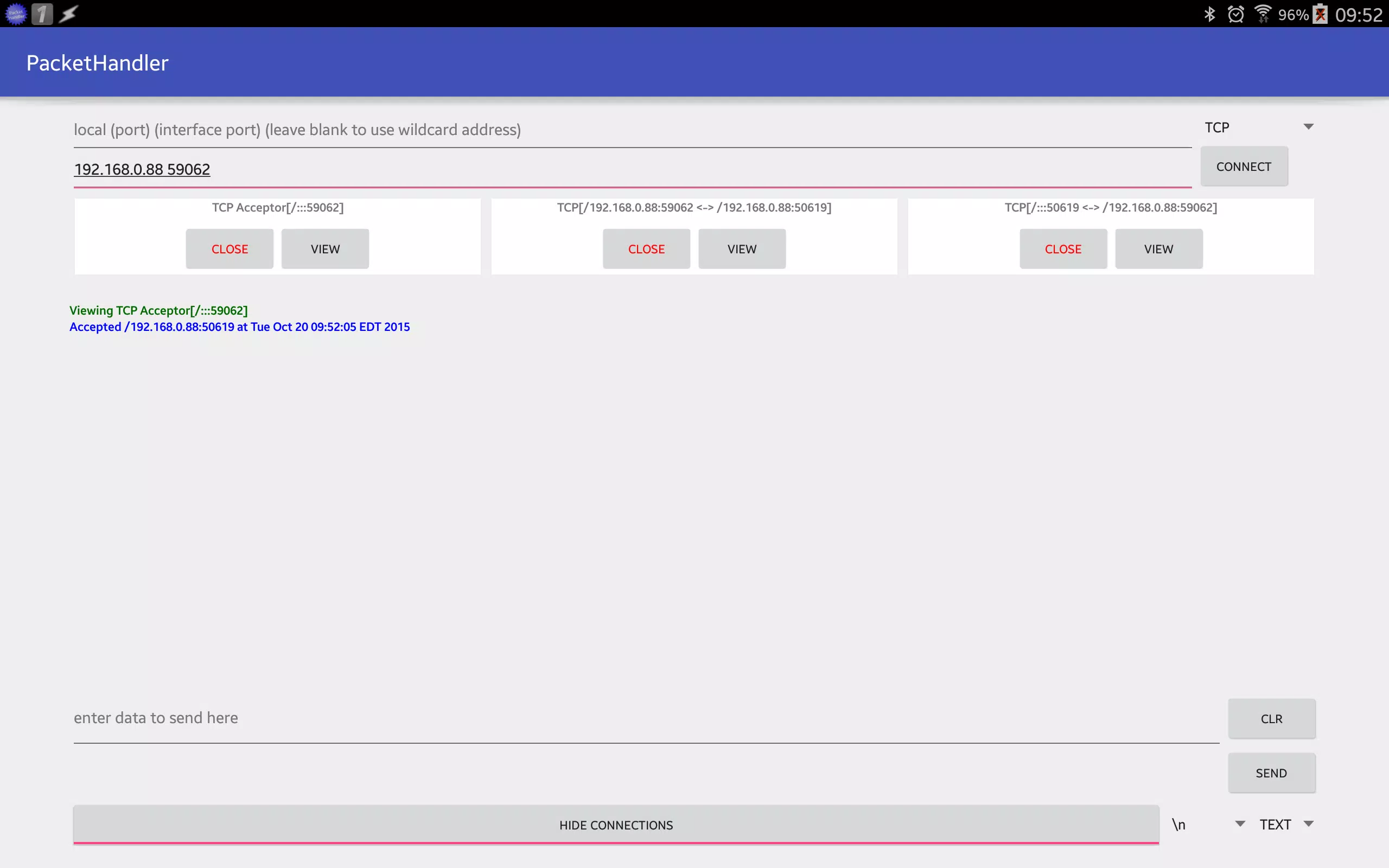View the TCP Acceptor 59062 connection

pos(325,249)
